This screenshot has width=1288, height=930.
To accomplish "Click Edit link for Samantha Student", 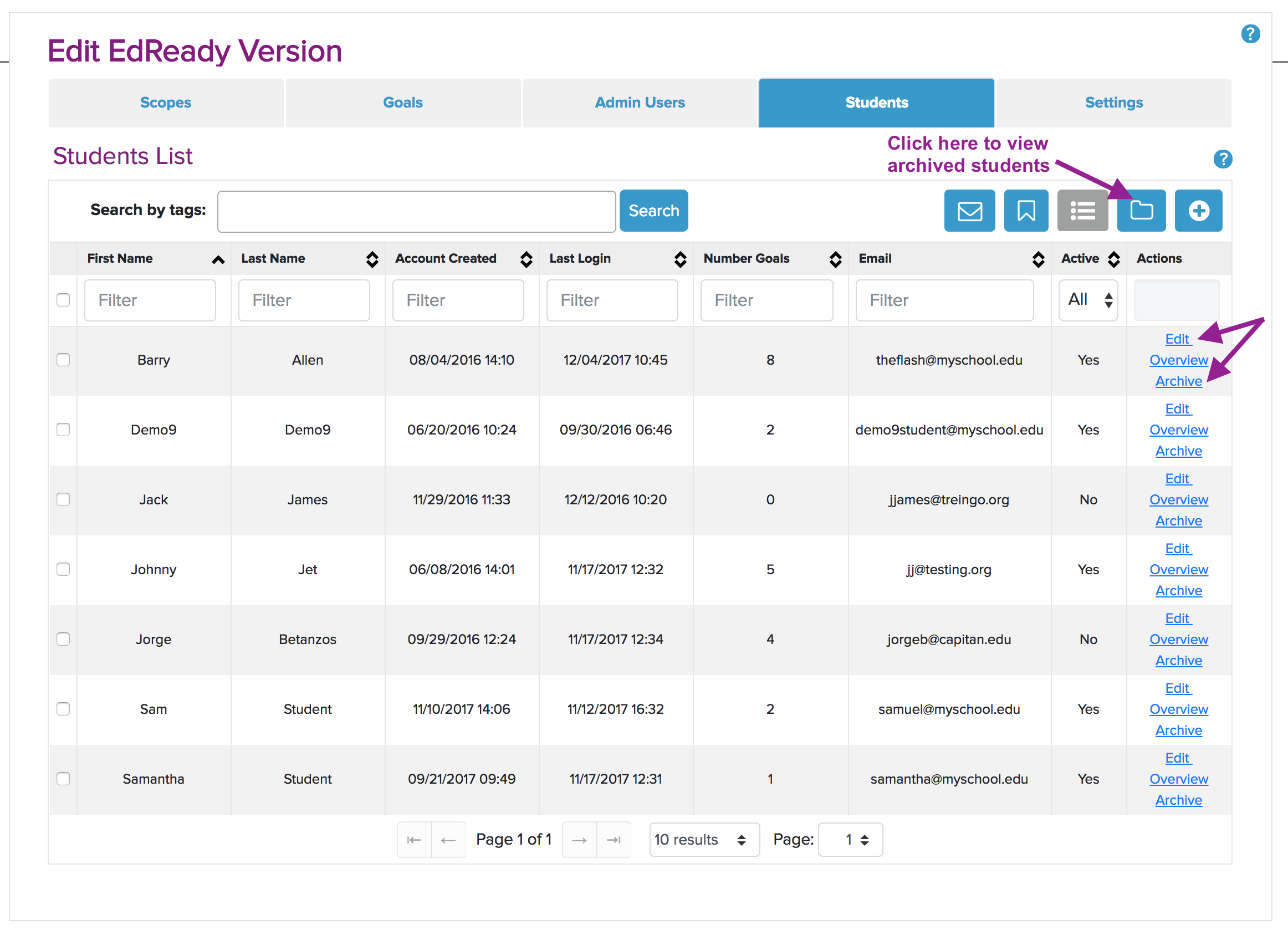I will [1177, 758].
